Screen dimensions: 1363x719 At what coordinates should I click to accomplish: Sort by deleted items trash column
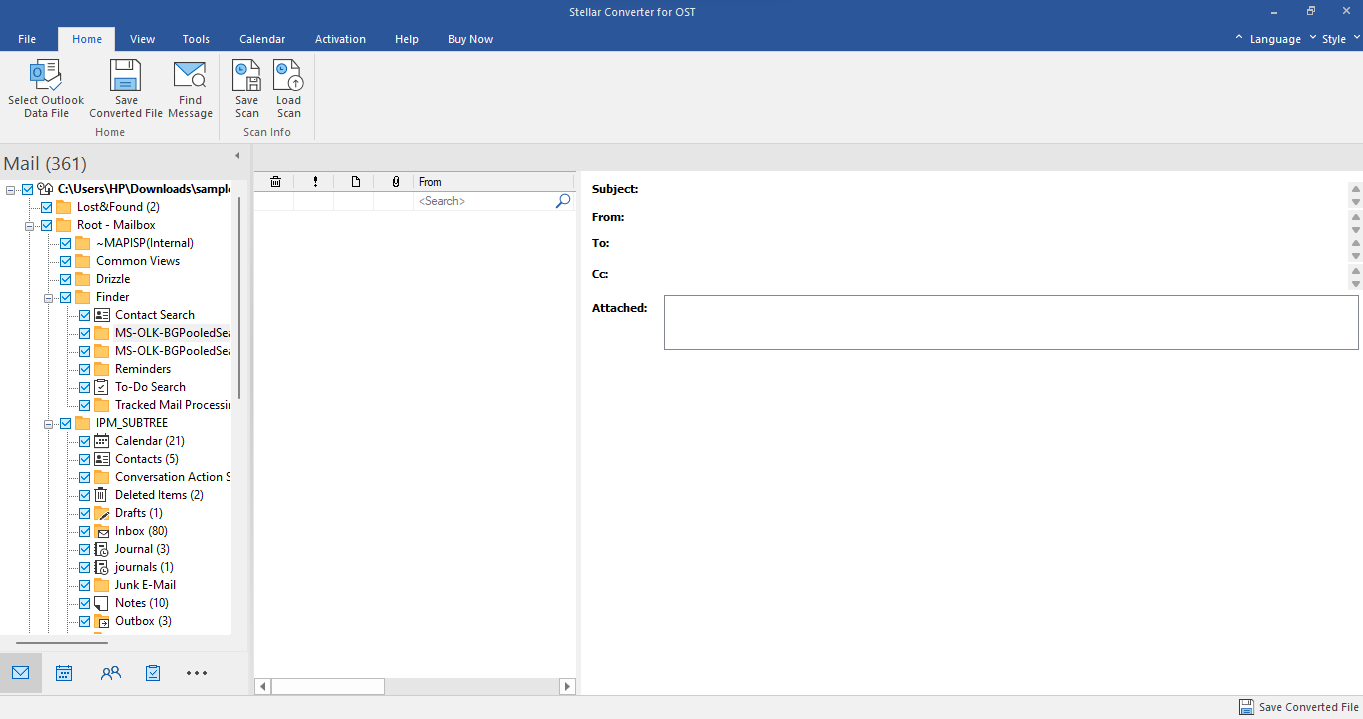(x=275, y=182)
